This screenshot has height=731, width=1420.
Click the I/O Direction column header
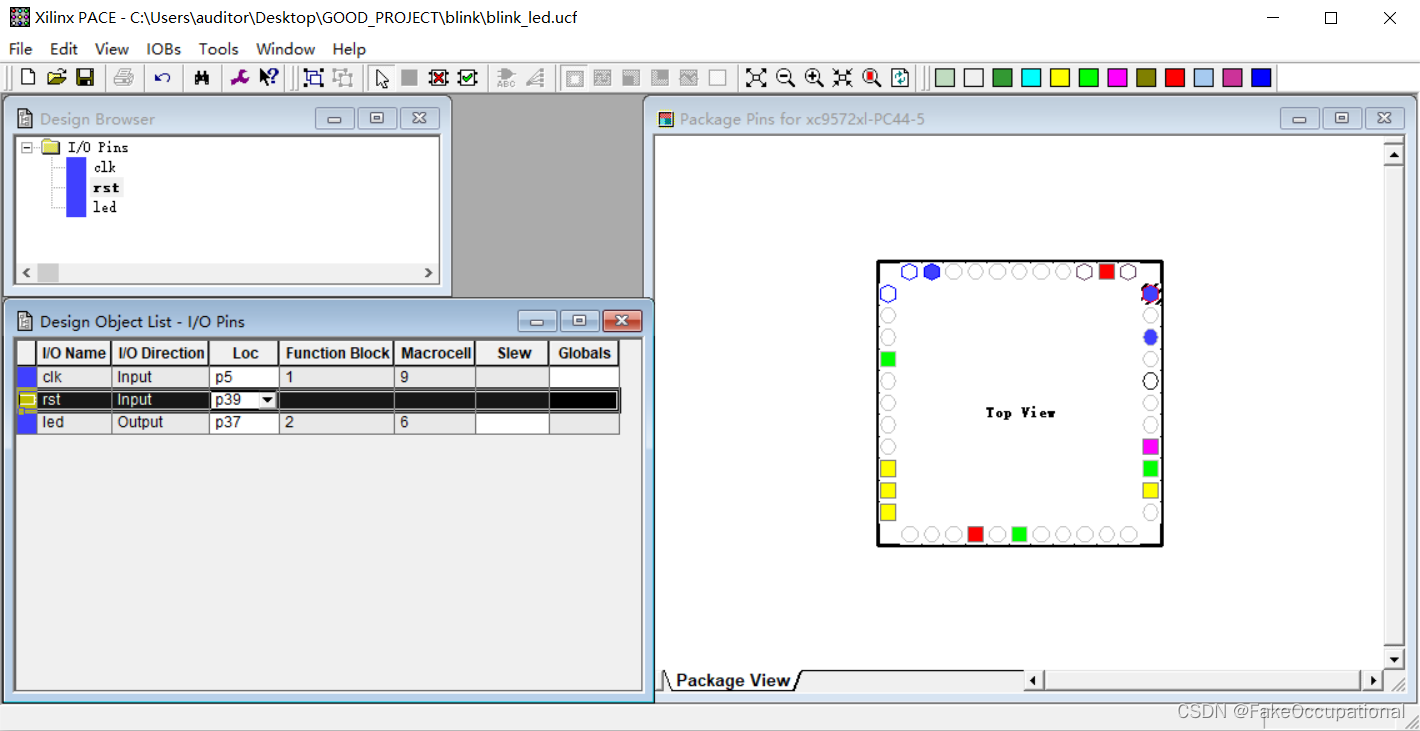(x=160, y=353)
